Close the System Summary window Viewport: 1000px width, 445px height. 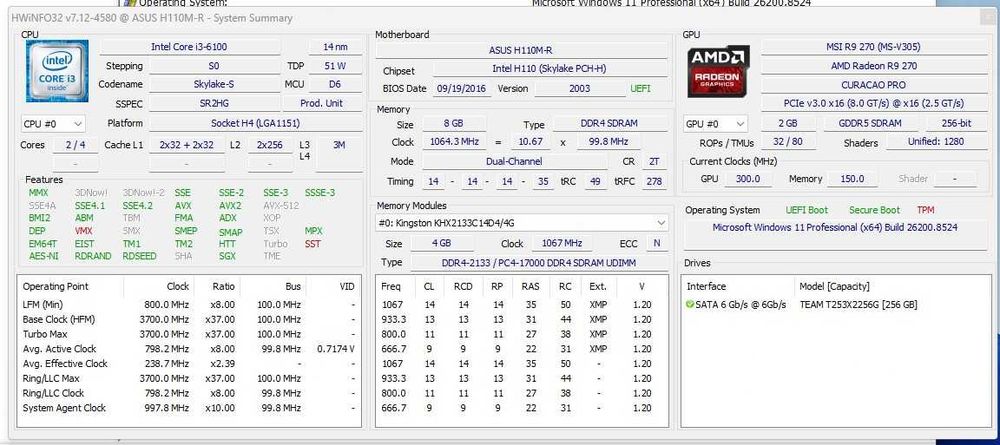987,18
